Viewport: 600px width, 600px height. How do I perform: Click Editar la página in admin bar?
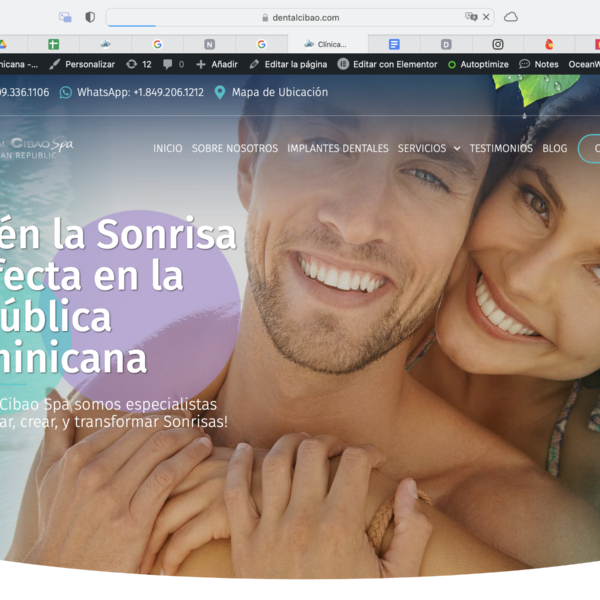288,64
